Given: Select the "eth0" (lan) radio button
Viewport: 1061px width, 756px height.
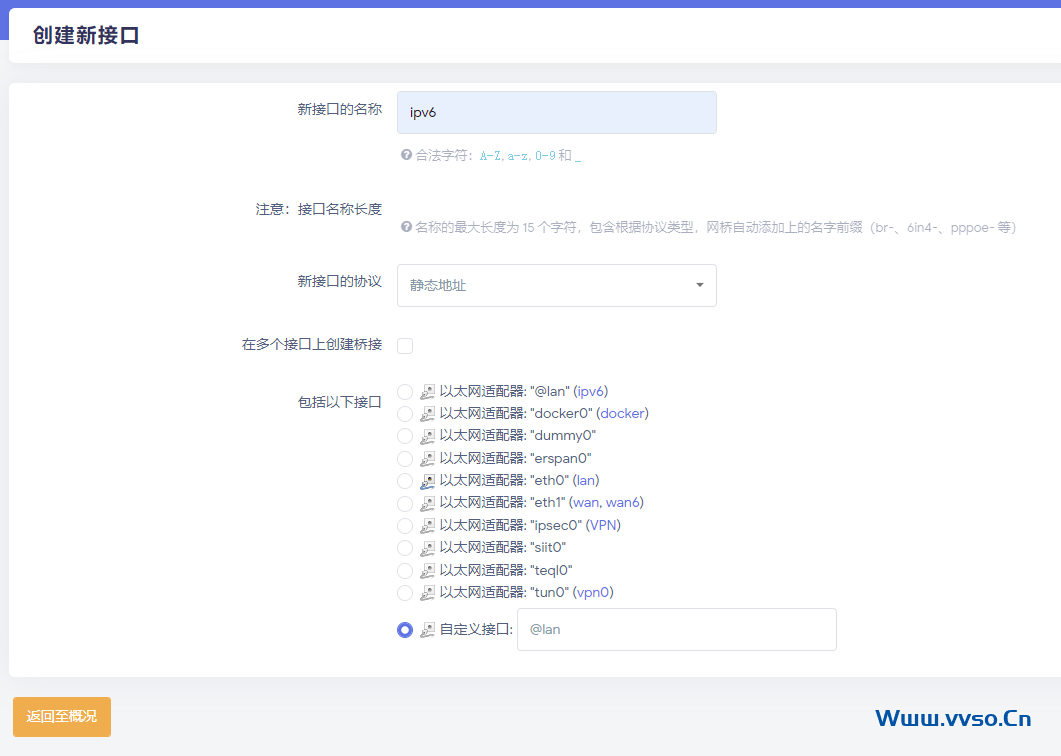Looking at the screenshot, I should click(x=405, y=481).
